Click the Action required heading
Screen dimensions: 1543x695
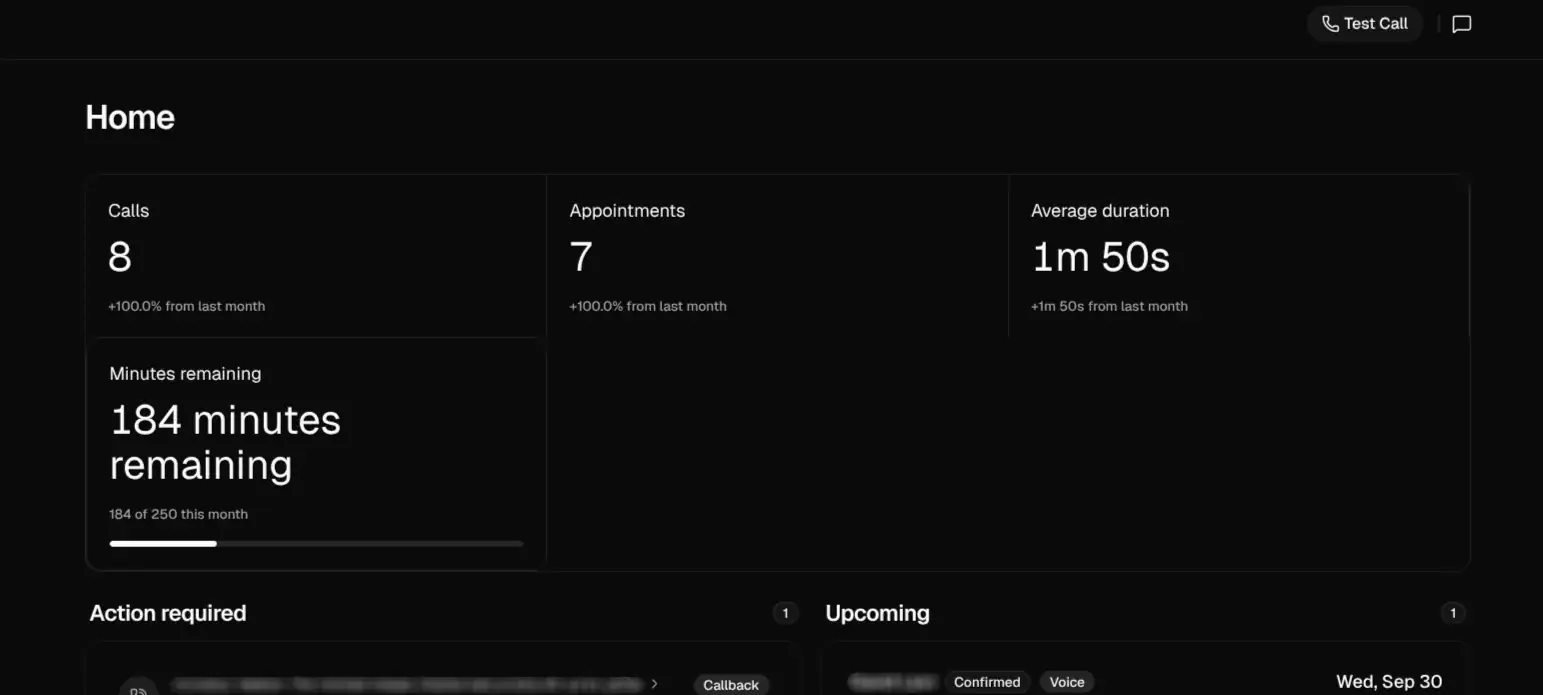[168, 613]
